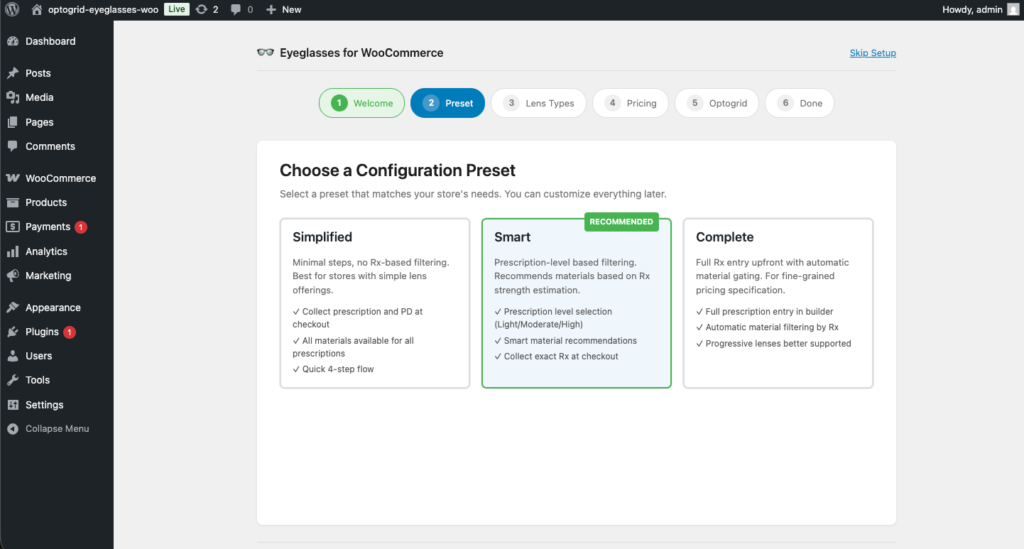Select the Smart recommended preset card
Screen dimensions: 1024x549
click(576, 303)
